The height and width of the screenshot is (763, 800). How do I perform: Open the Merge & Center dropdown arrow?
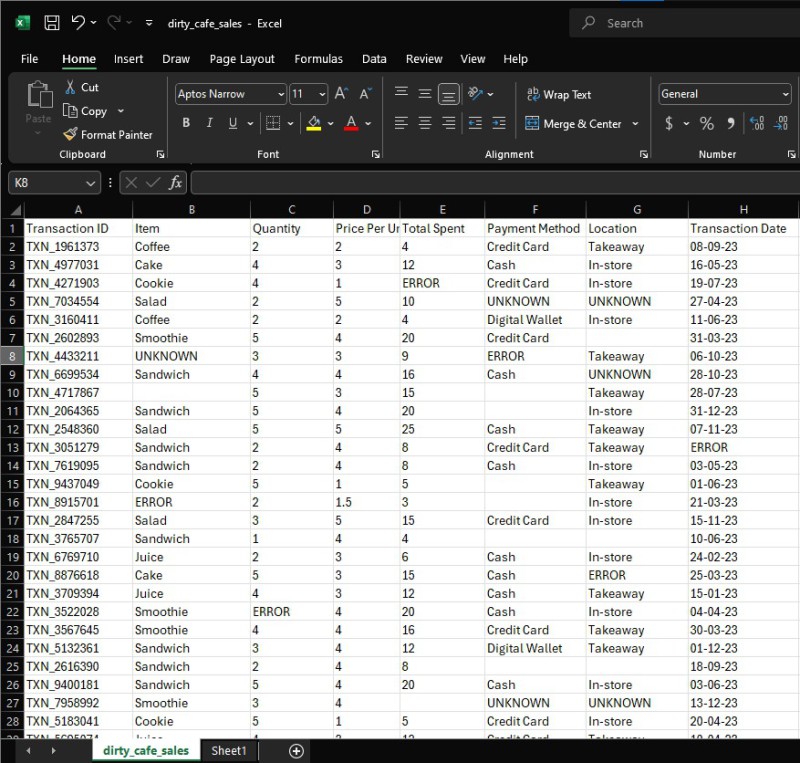[633, 124]
